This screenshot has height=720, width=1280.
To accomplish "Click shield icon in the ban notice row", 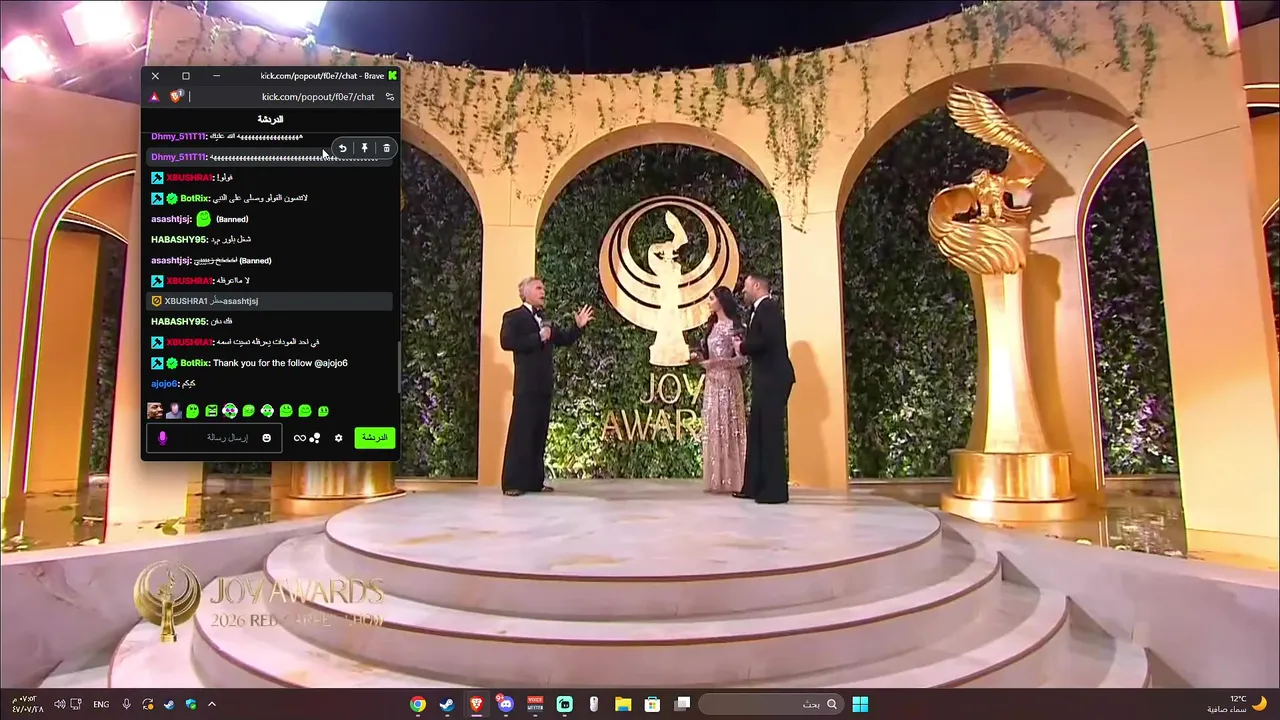I will point(156,301).
